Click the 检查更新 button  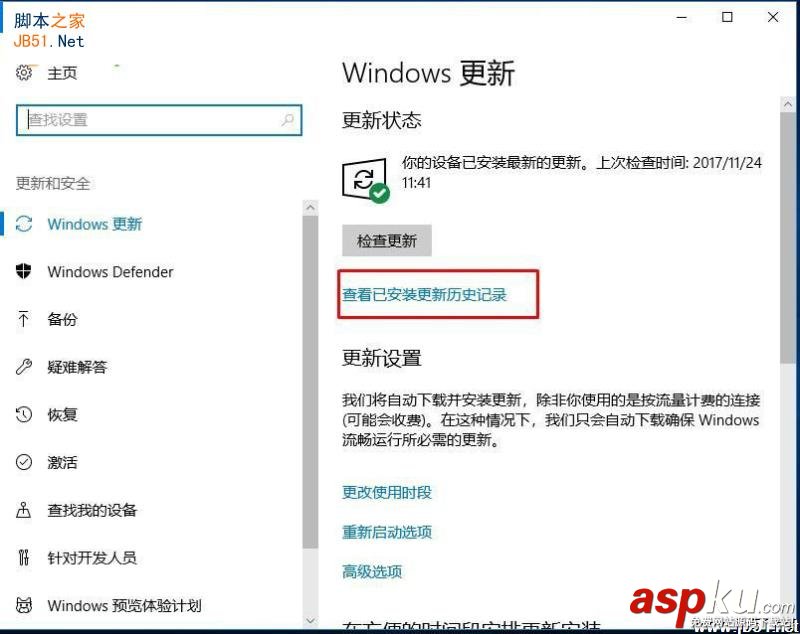pyautogui.click(x=387, y=240)
